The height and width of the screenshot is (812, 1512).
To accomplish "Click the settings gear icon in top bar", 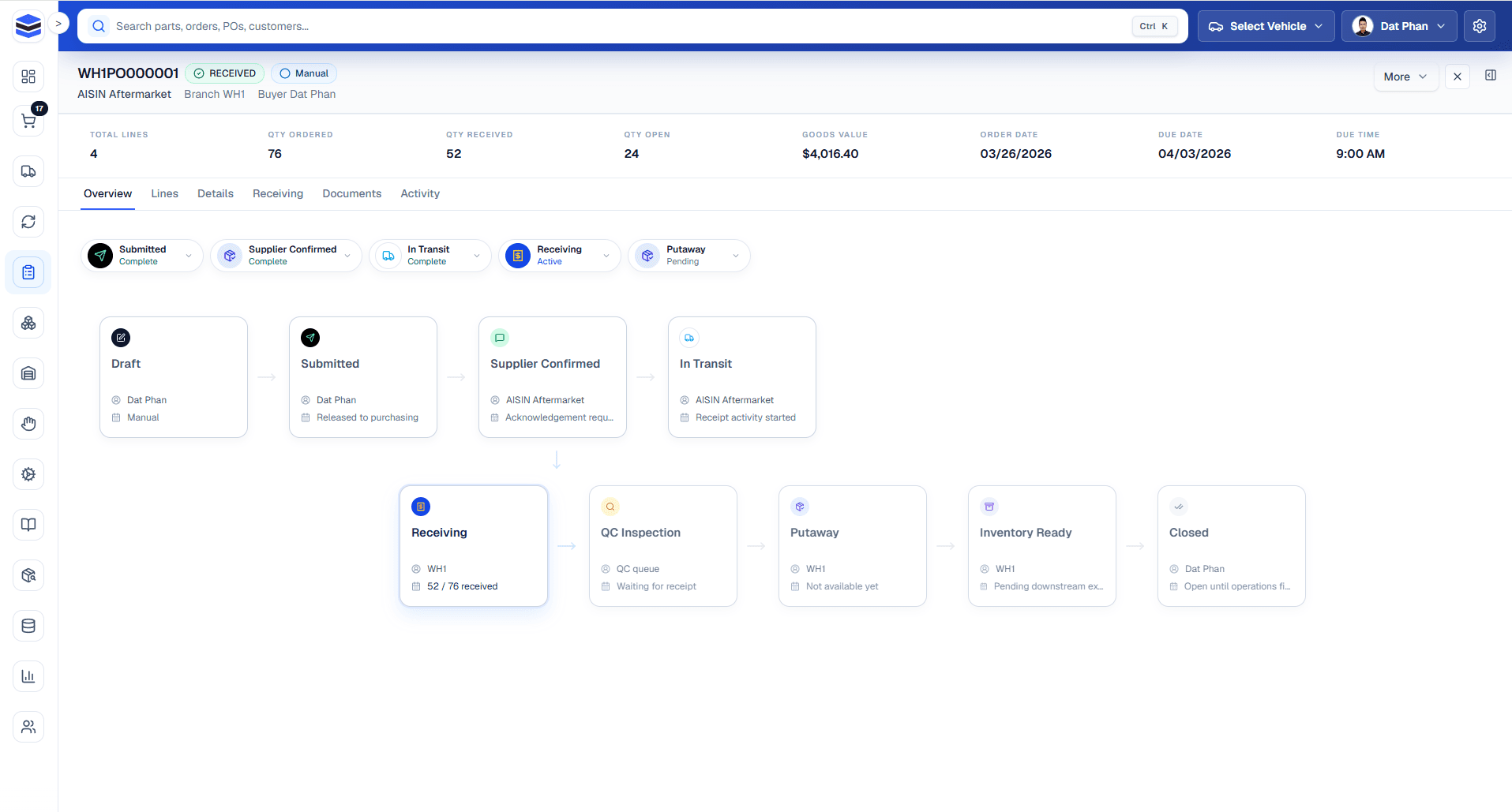I will click(1479, 26).
